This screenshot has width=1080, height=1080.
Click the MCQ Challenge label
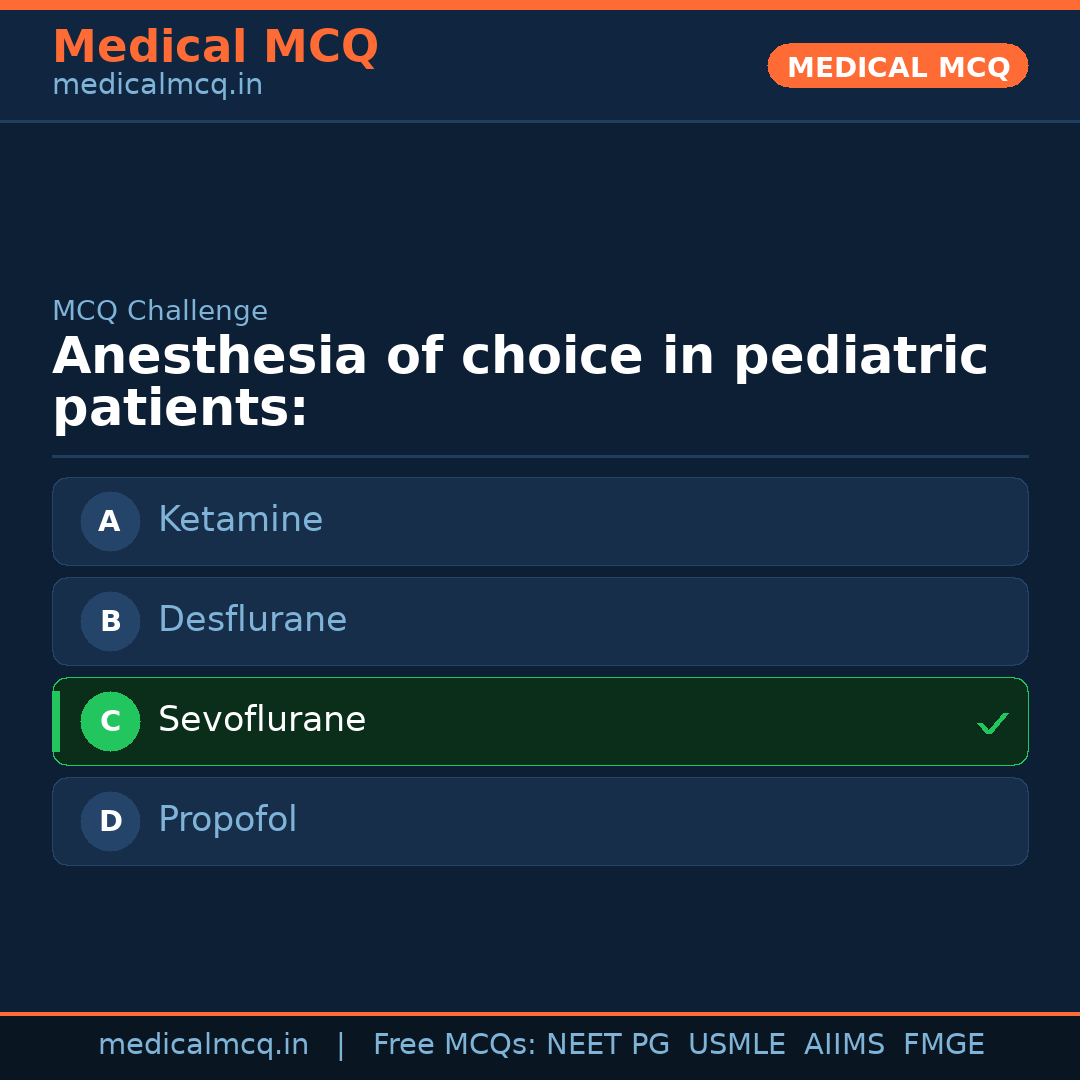point(160,311)
